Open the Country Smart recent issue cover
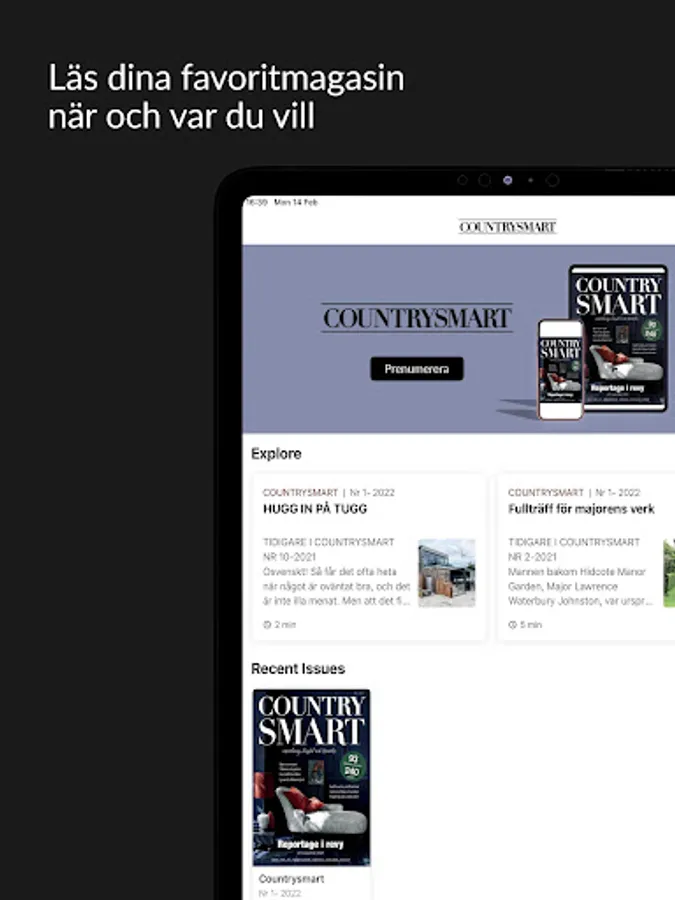 click(x=312, y=778)
